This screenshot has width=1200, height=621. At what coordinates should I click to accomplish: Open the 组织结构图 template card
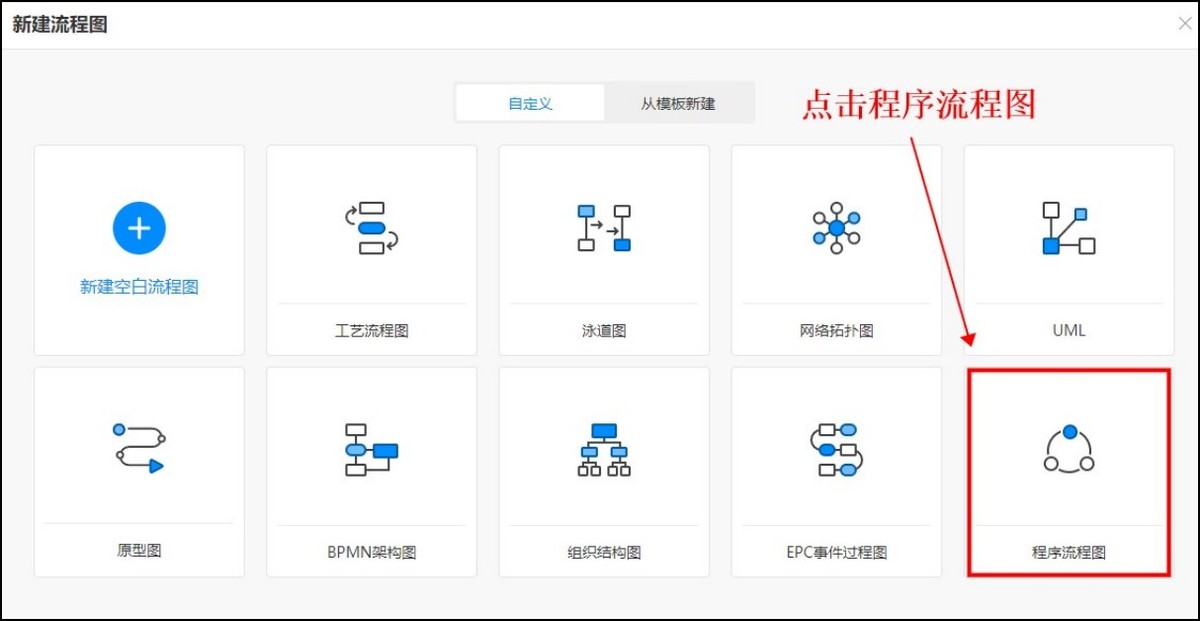603,472
